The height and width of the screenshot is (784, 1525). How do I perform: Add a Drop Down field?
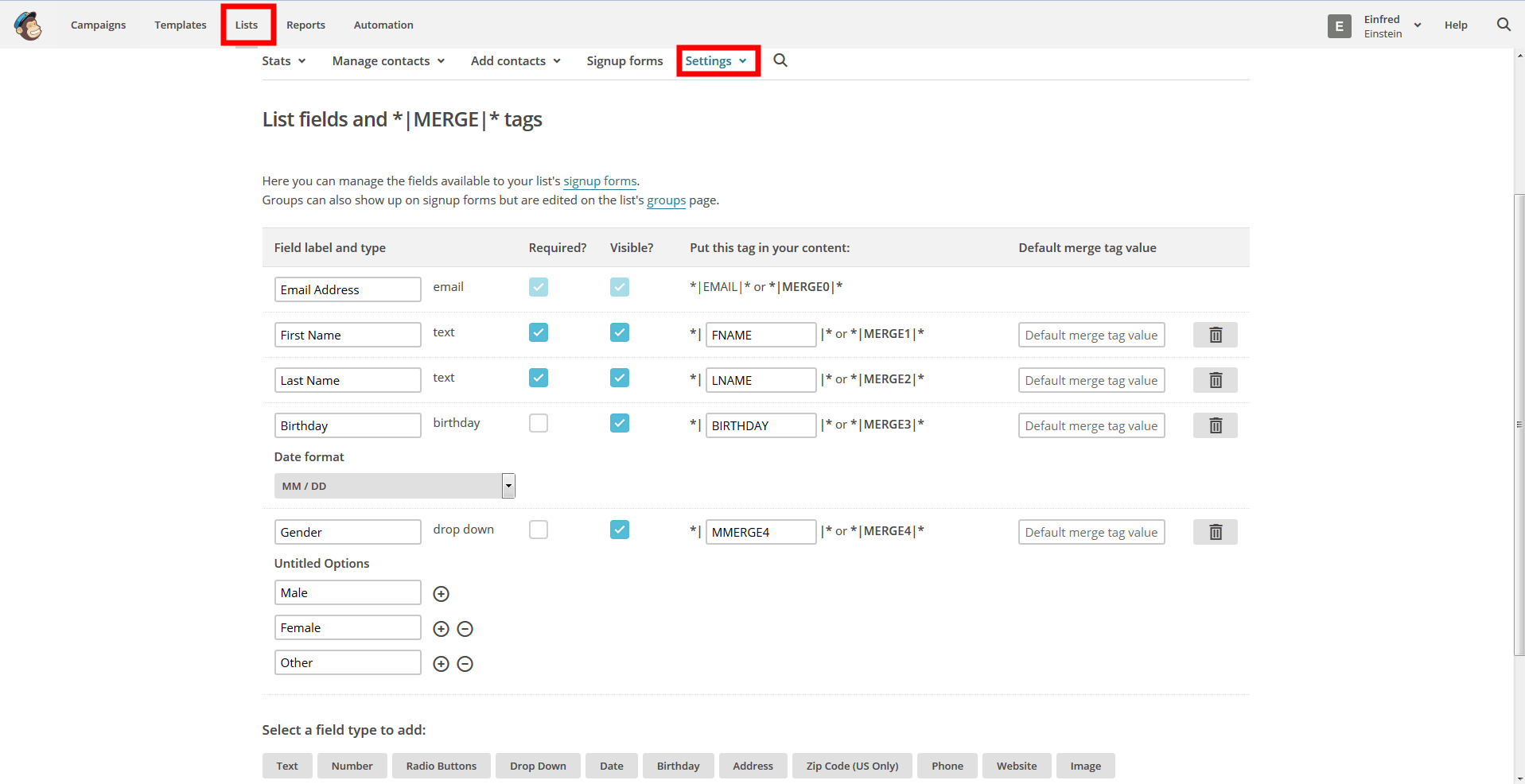click(x=538, y=766)
